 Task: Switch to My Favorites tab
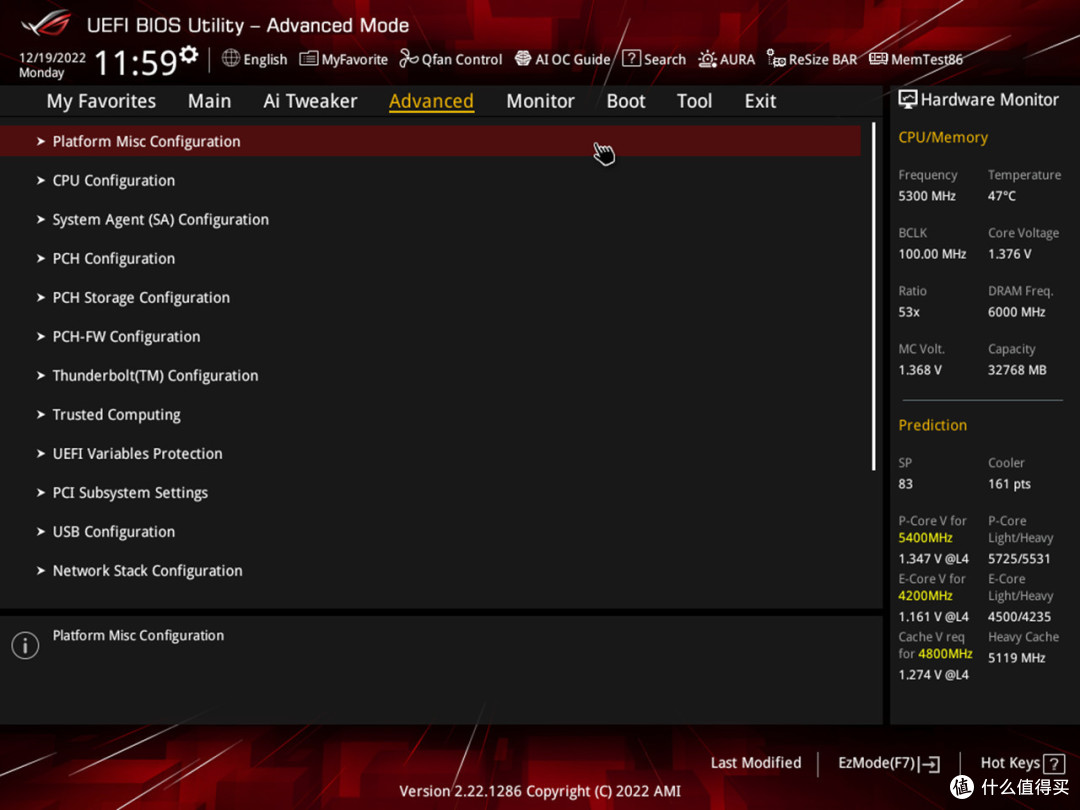pos(101,101)
